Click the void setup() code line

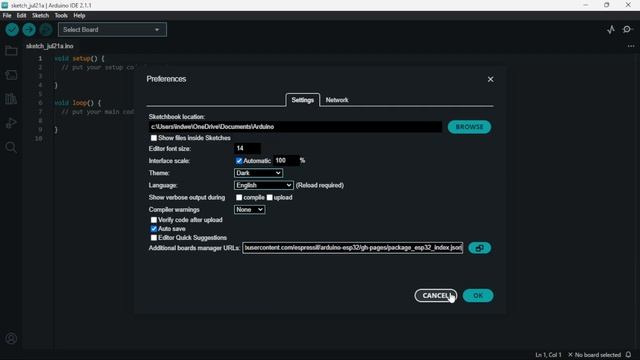[80, 59]
